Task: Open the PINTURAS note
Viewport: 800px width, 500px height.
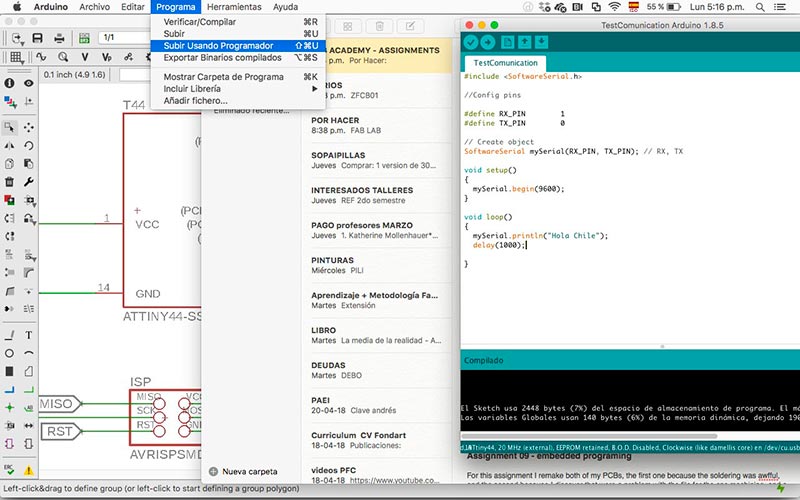Action: tap(376, 265)
